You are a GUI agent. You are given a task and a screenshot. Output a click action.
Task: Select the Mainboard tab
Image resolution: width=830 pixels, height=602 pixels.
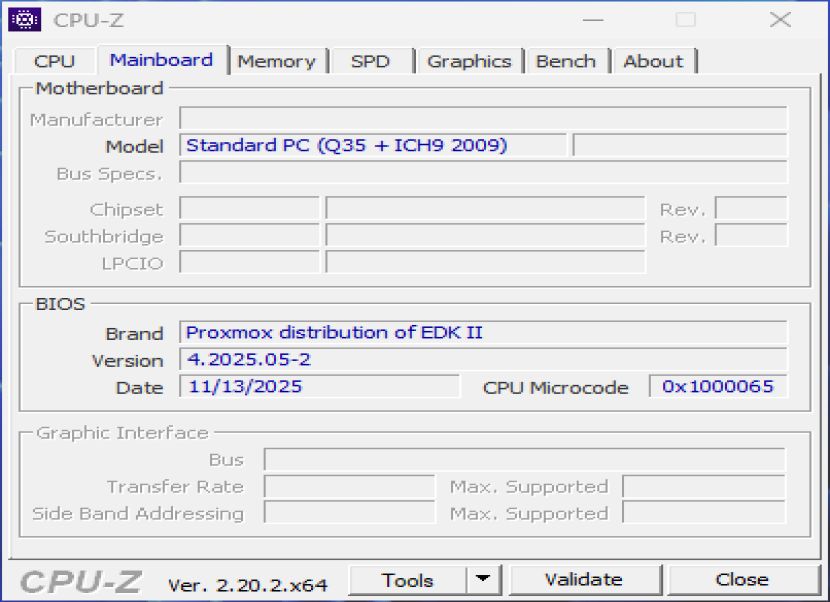coord(162,59)
